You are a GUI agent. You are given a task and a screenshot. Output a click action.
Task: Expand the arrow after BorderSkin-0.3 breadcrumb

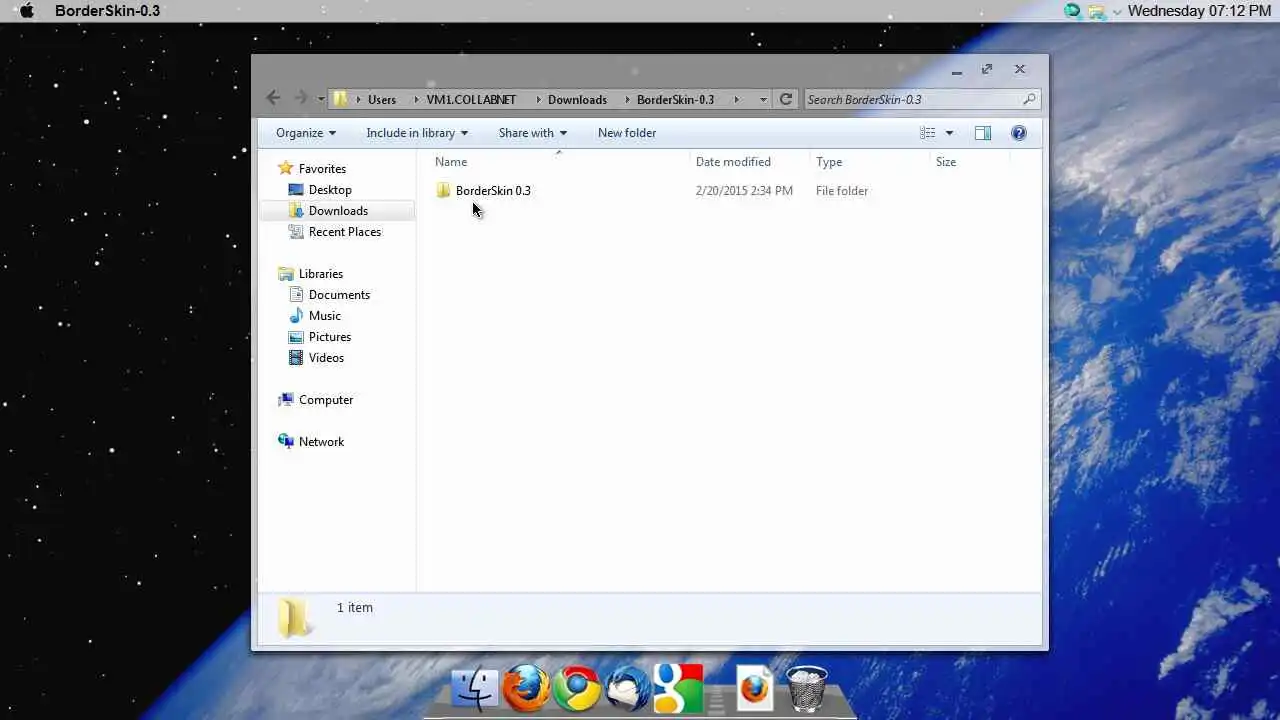click(737, 99)
